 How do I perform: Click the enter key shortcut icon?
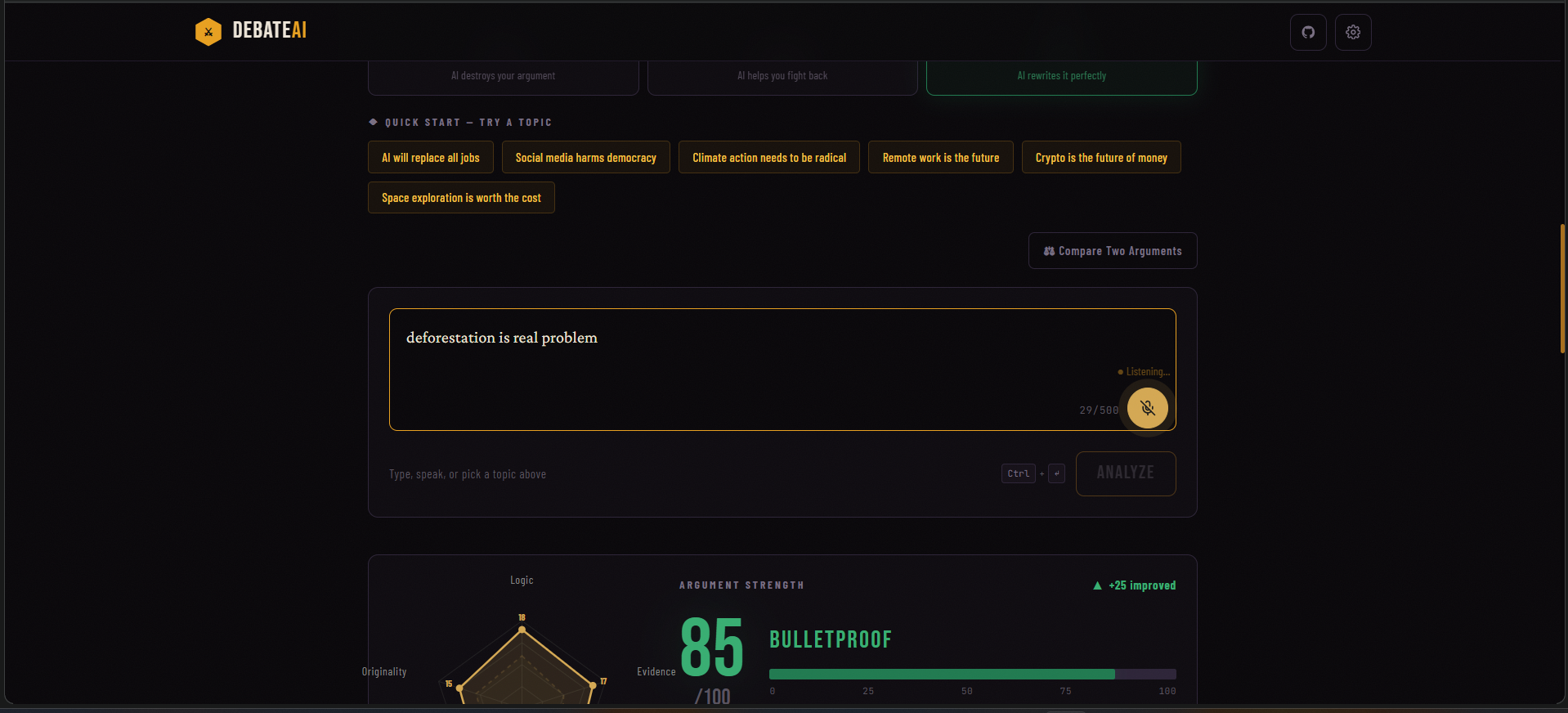tap(1056, 473)
